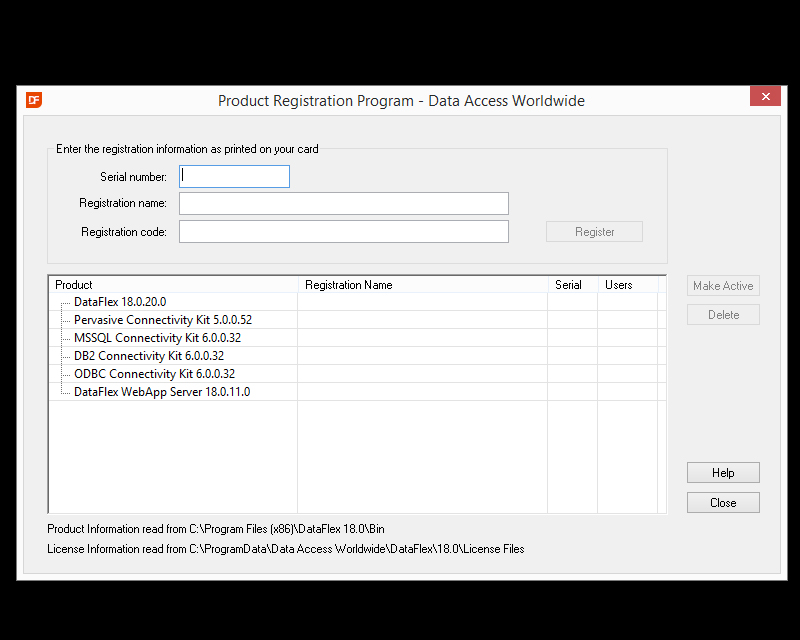The image size is (800, 640).
Task: Click the DataFlex DF logo icon in title bar
Action: click(x=34, y=100)
